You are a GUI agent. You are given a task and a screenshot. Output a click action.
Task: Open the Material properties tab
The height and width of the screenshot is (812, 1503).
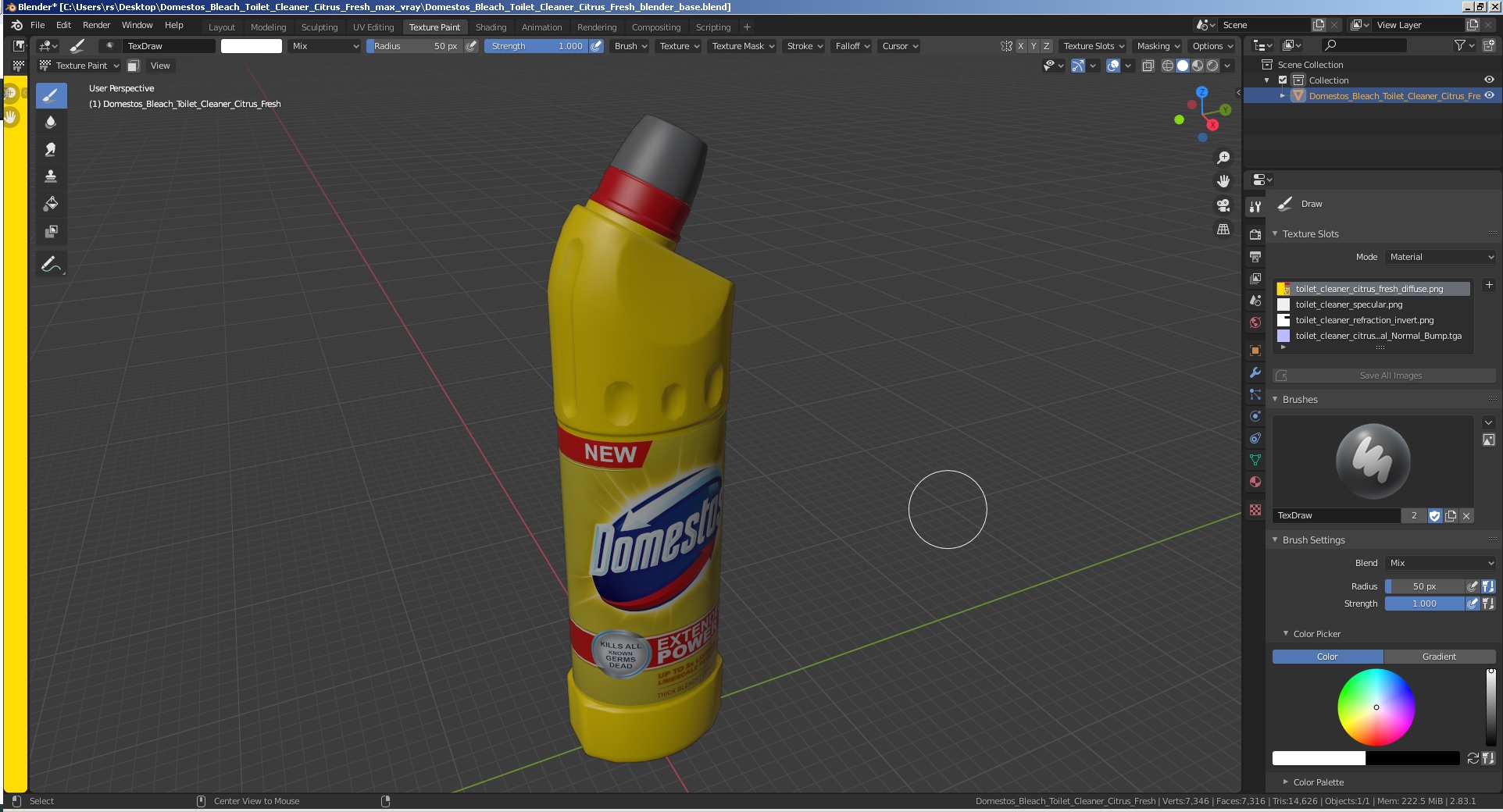pos(1255,482)
